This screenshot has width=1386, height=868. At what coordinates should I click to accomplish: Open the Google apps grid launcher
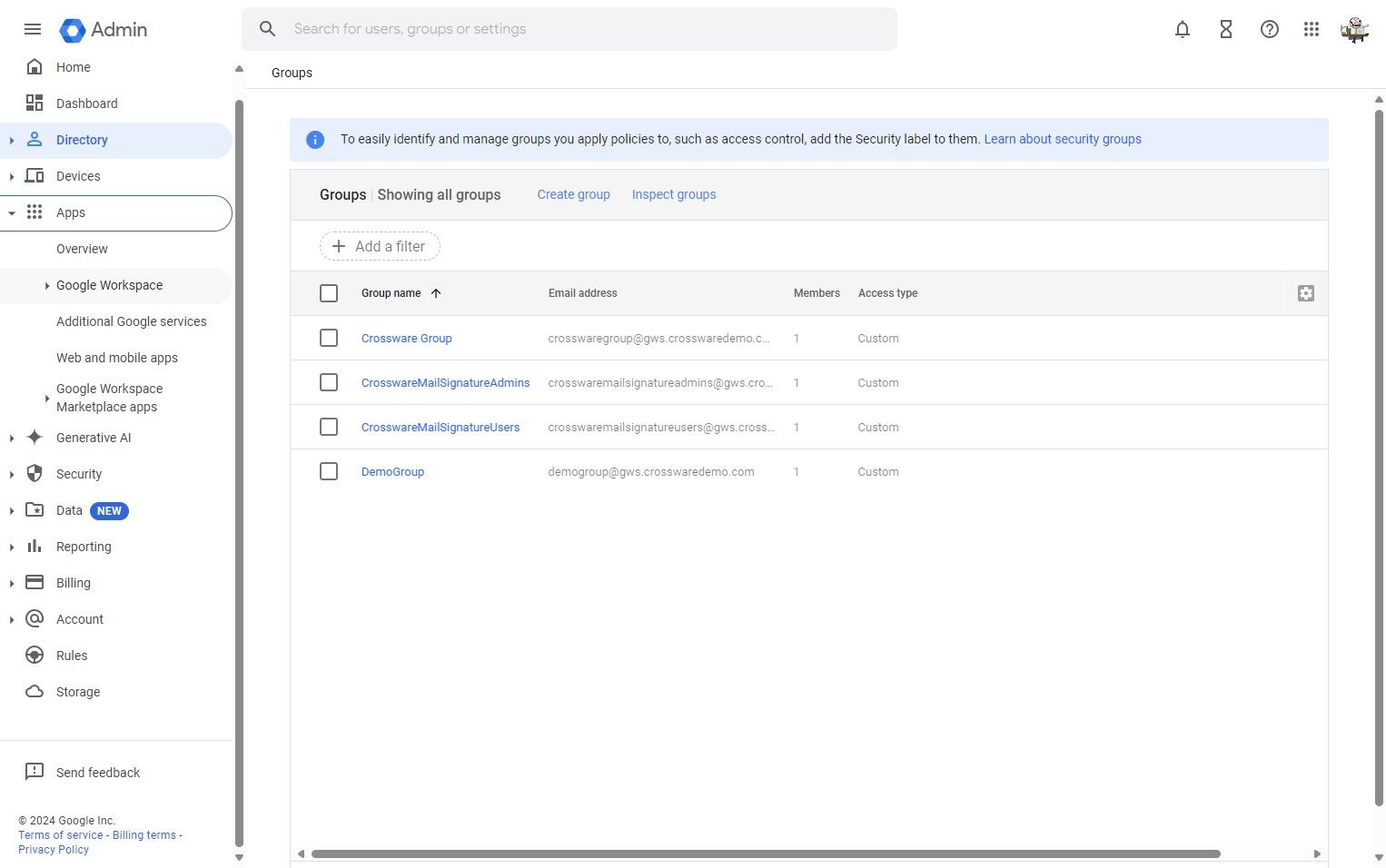pos(1311,29)
